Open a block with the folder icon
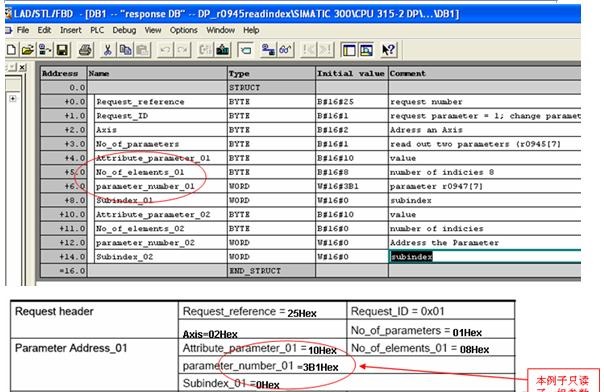604x392 pixels. 28,50
